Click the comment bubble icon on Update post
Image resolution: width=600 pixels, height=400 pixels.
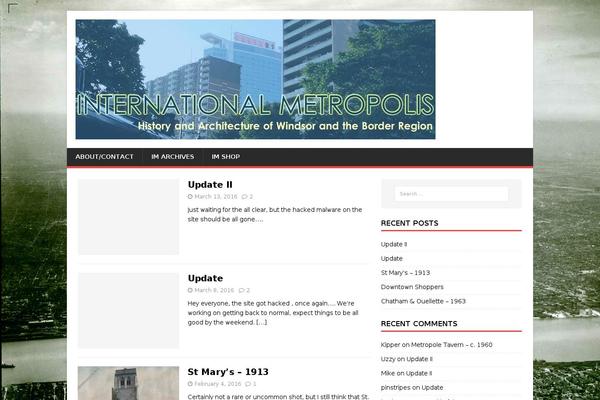click(241, 290)
